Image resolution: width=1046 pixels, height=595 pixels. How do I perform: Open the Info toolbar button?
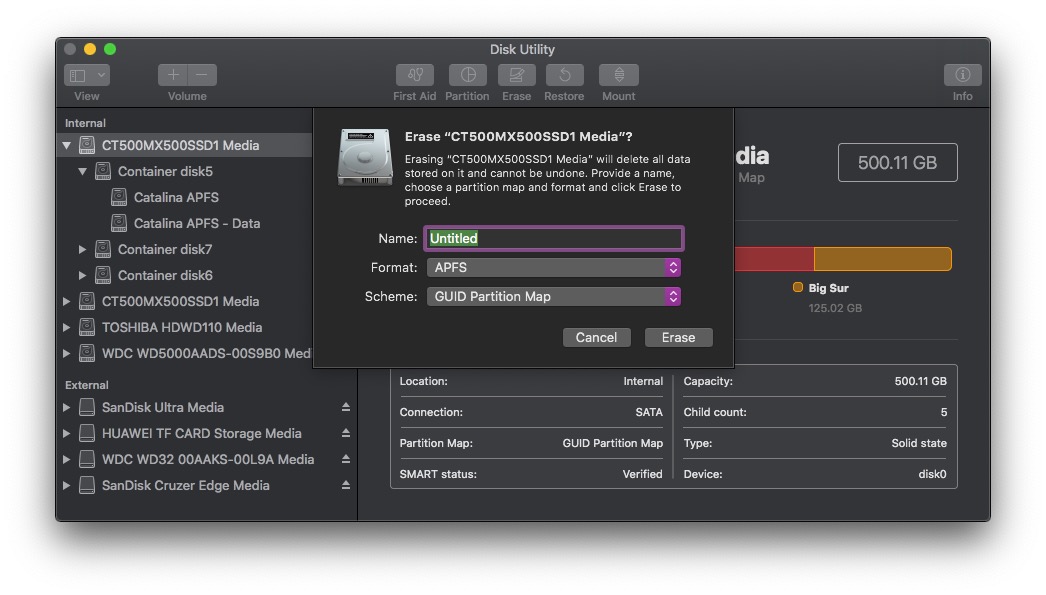[x=963, y=75]
